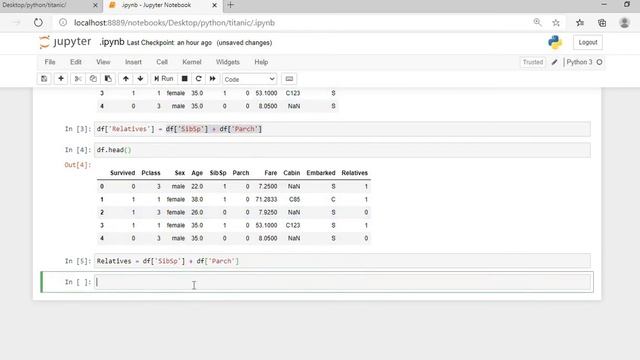Image resolution: width=640 pixels, height=360 pixels.
Task: Rename notebook via .ipynb title
Action: pyautogui.click(x=112, y=42)
